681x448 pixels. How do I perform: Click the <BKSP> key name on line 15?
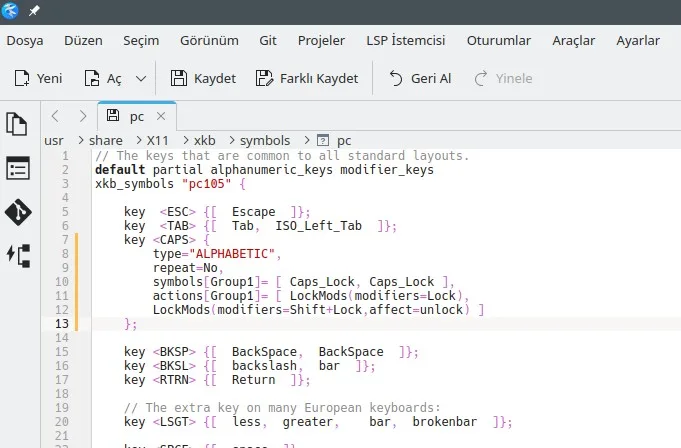[x=174, y=352]
